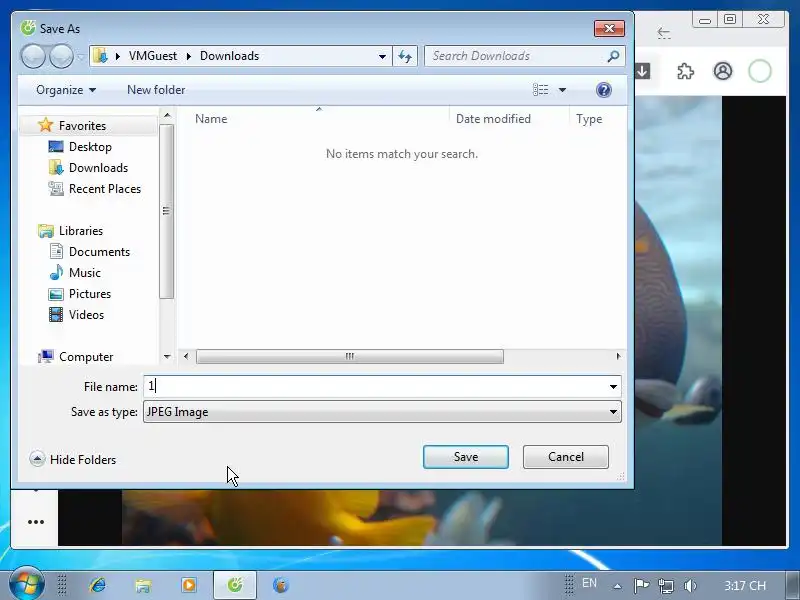The height and width of the screenshot is (600, 800).
Task: Open the Action Center flag icon
Action: point(641,585)
